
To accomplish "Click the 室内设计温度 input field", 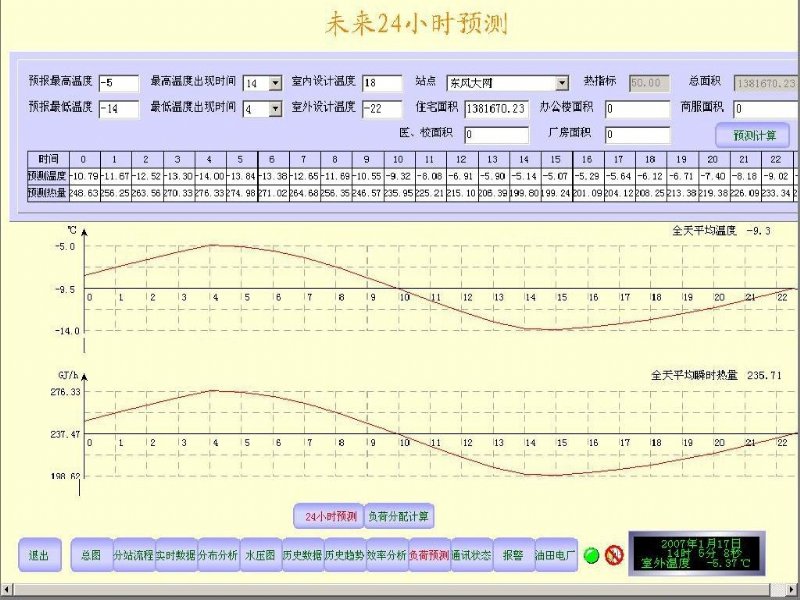I will pyautogui.click(x=382, y=83).
